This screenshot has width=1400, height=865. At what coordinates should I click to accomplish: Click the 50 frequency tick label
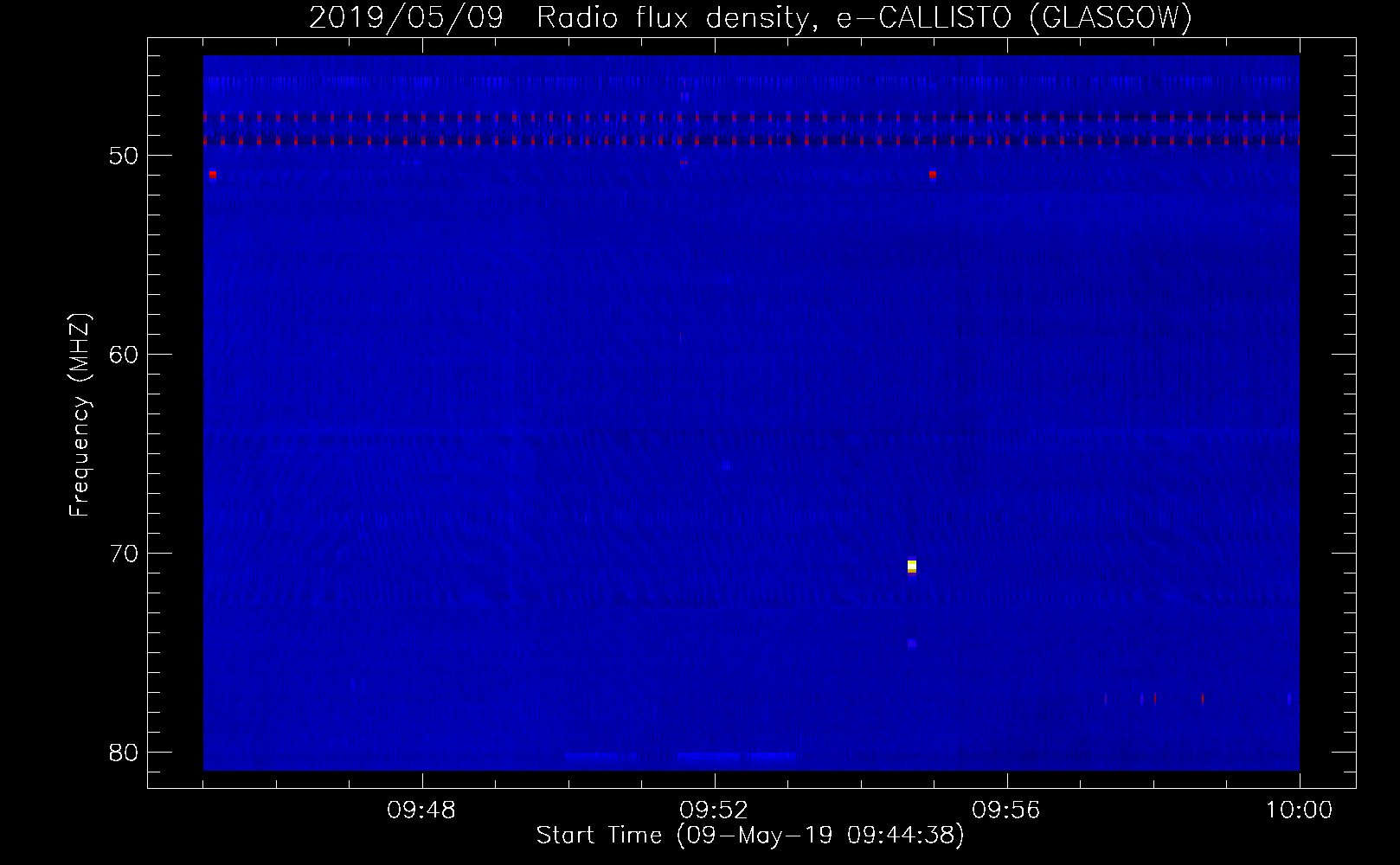click(x=125, y=156)
